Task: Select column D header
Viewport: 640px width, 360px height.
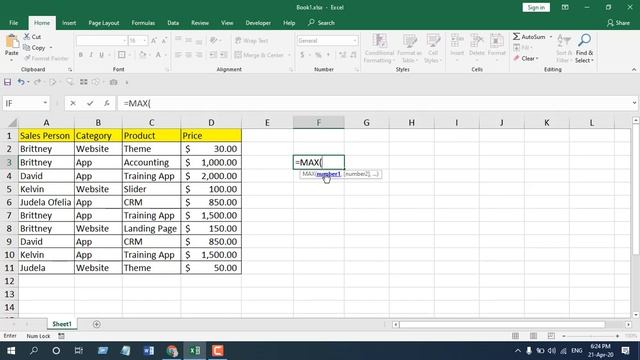Action: [211, 122]
